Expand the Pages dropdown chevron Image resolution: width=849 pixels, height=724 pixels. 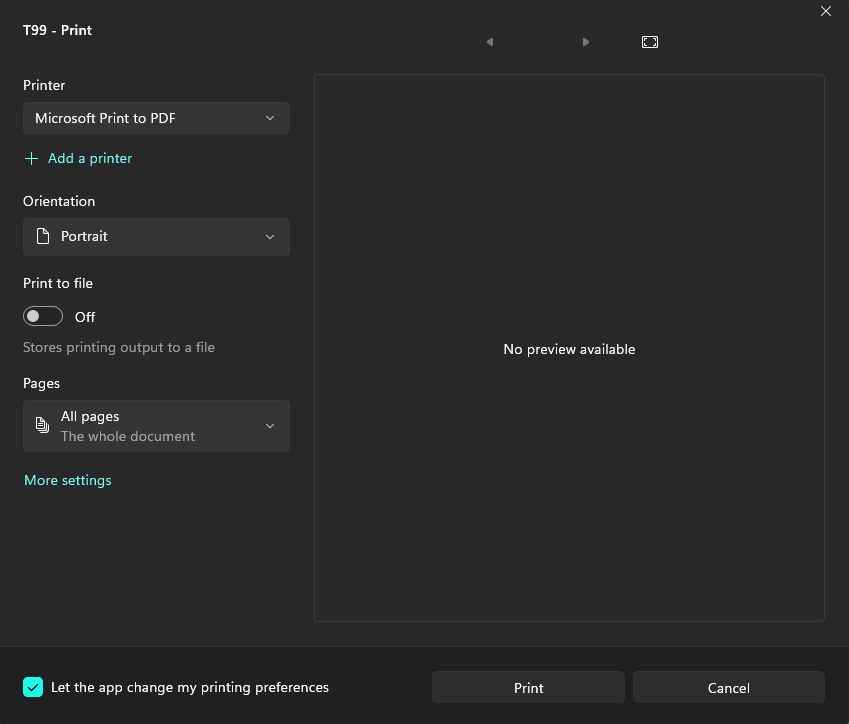[x=270, y=426]
